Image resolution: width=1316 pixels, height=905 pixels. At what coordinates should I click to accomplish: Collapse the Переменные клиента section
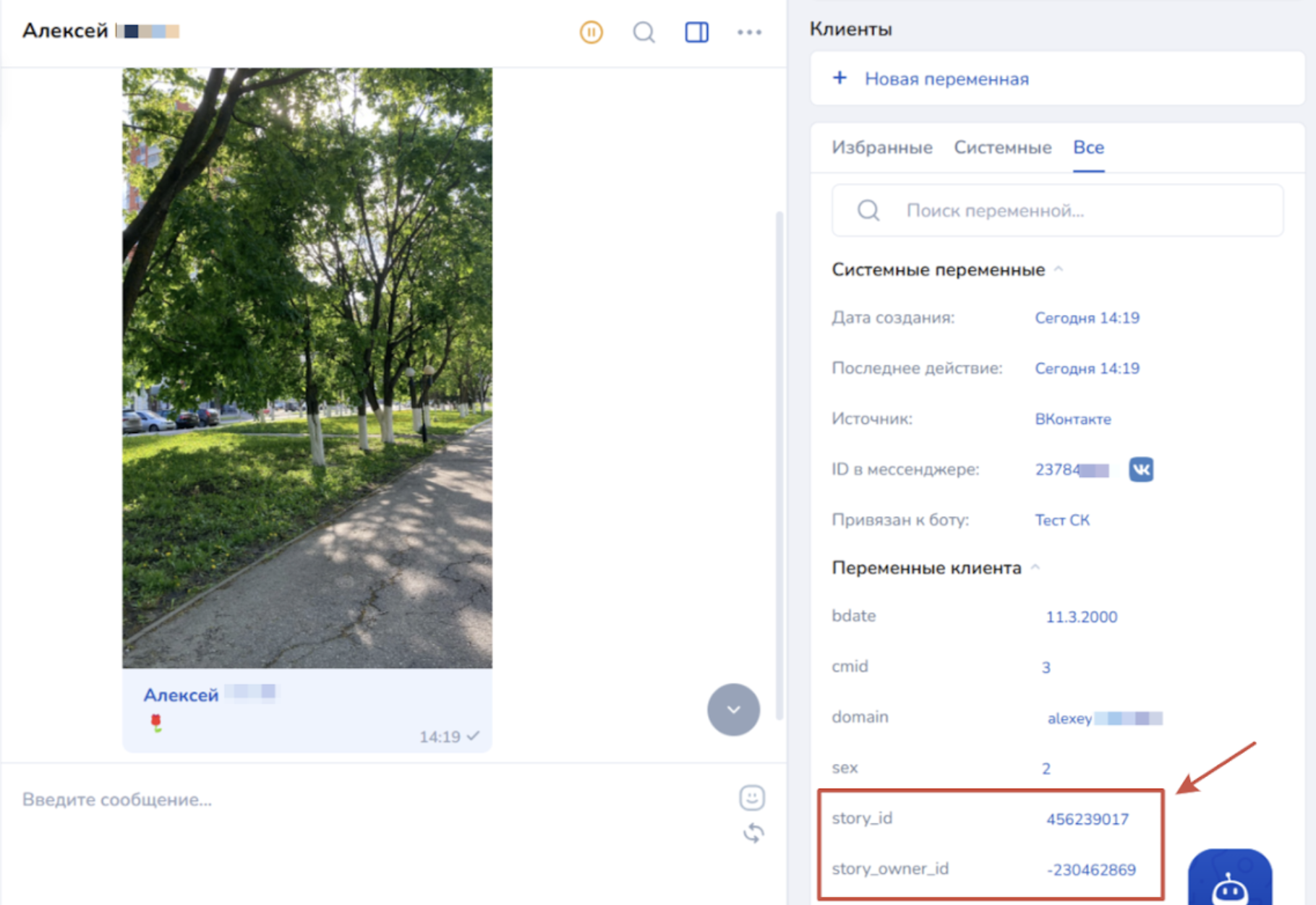pos(1035,568)
